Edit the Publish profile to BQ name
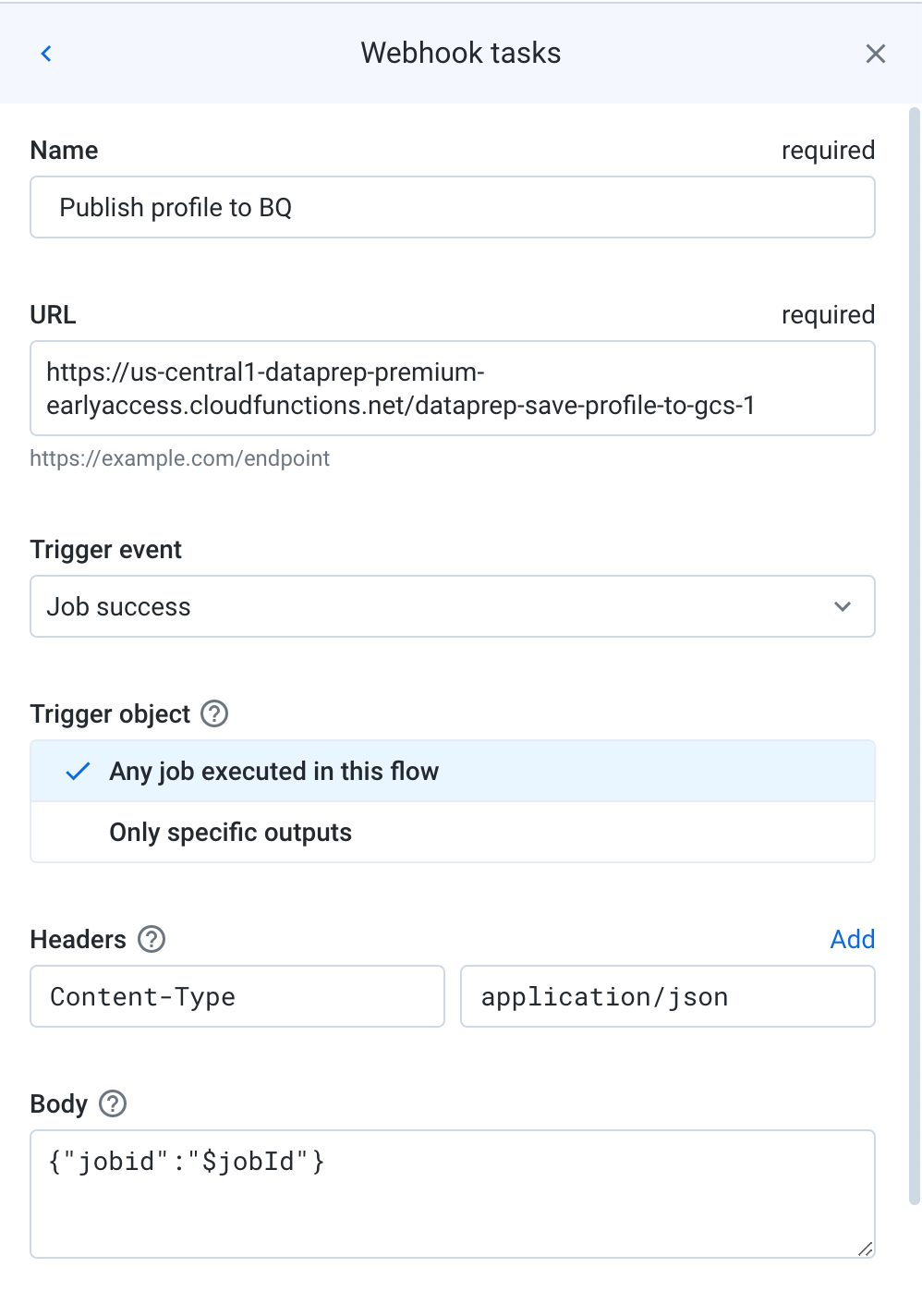 (453, 207)
